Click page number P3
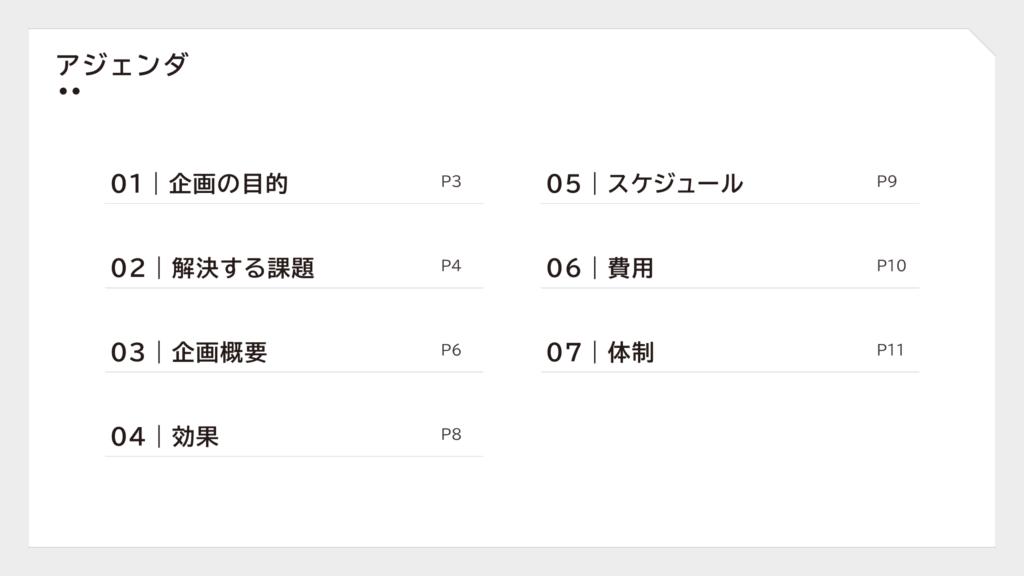1024x576 pixels. click(451, 181)
